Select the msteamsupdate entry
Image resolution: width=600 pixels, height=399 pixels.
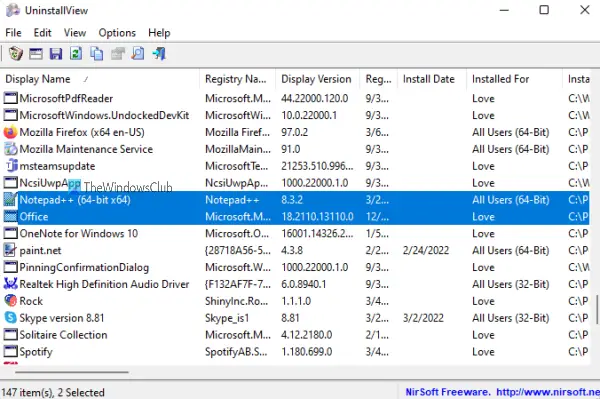[x=57, y=166]
